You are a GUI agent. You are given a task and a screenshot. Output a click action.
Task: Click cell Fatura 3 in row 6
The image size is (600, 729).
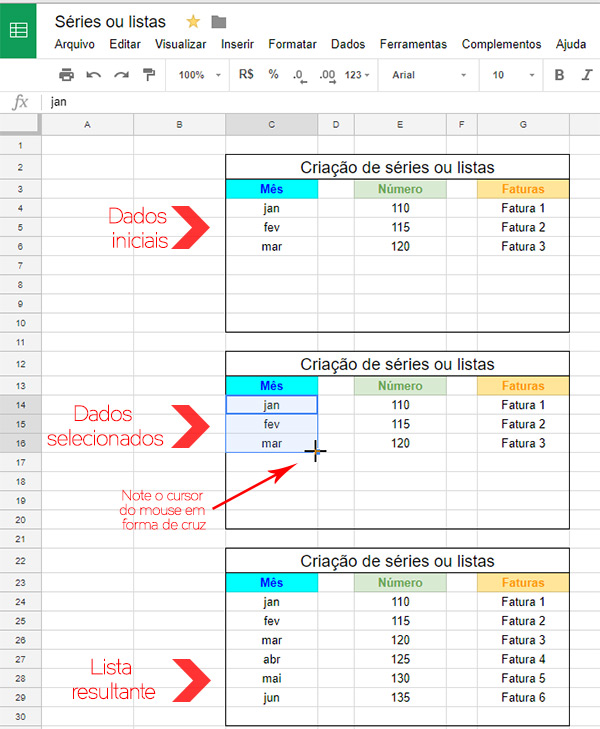click(x=523, y=246)
